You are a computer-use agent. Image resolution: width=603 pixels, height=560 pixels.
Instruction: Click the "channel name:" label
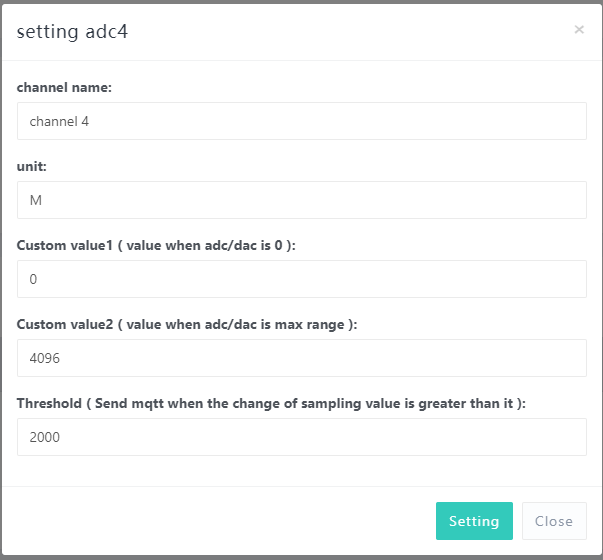pos(64,88)
